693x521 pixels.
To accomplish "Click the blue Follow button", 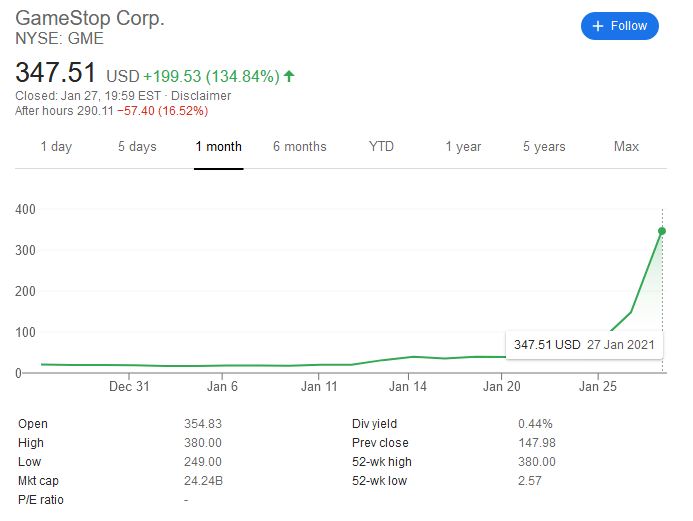I will coord(619,26).
